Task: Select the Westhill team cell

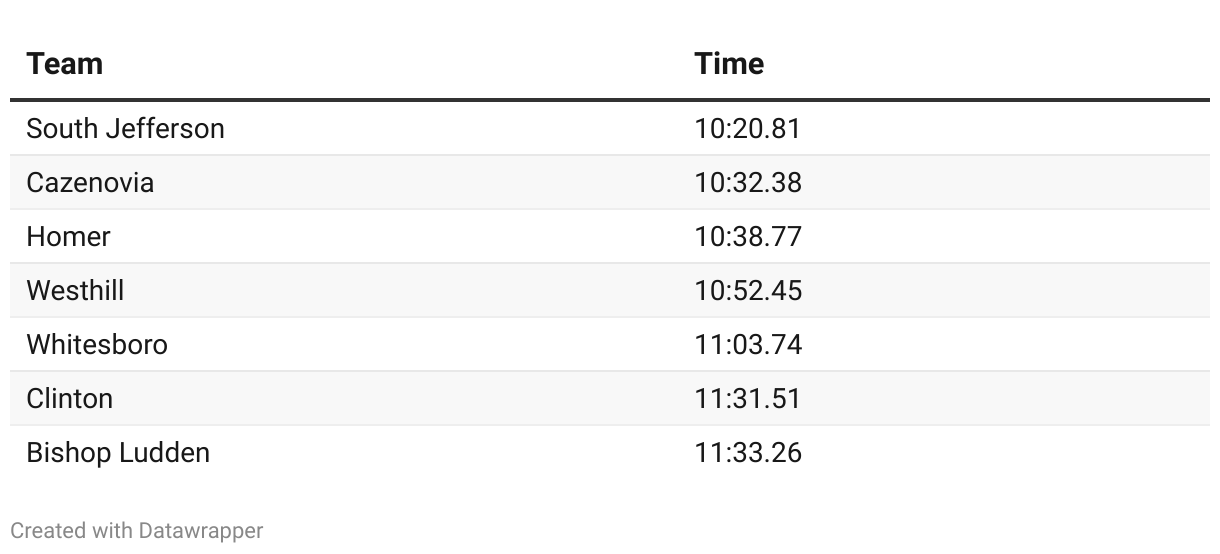Action: (x=75, y=291)
